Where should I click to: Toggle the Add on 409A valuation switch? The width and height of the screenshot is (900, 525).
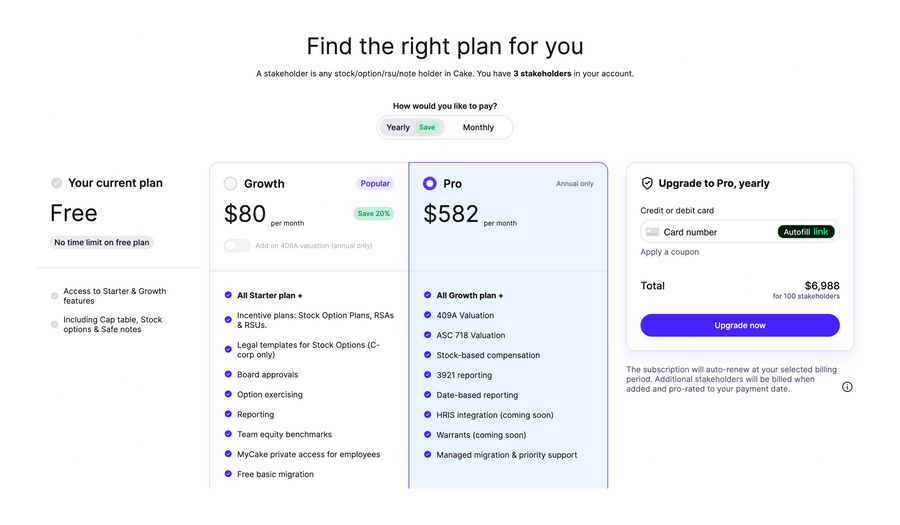point(237,245)
